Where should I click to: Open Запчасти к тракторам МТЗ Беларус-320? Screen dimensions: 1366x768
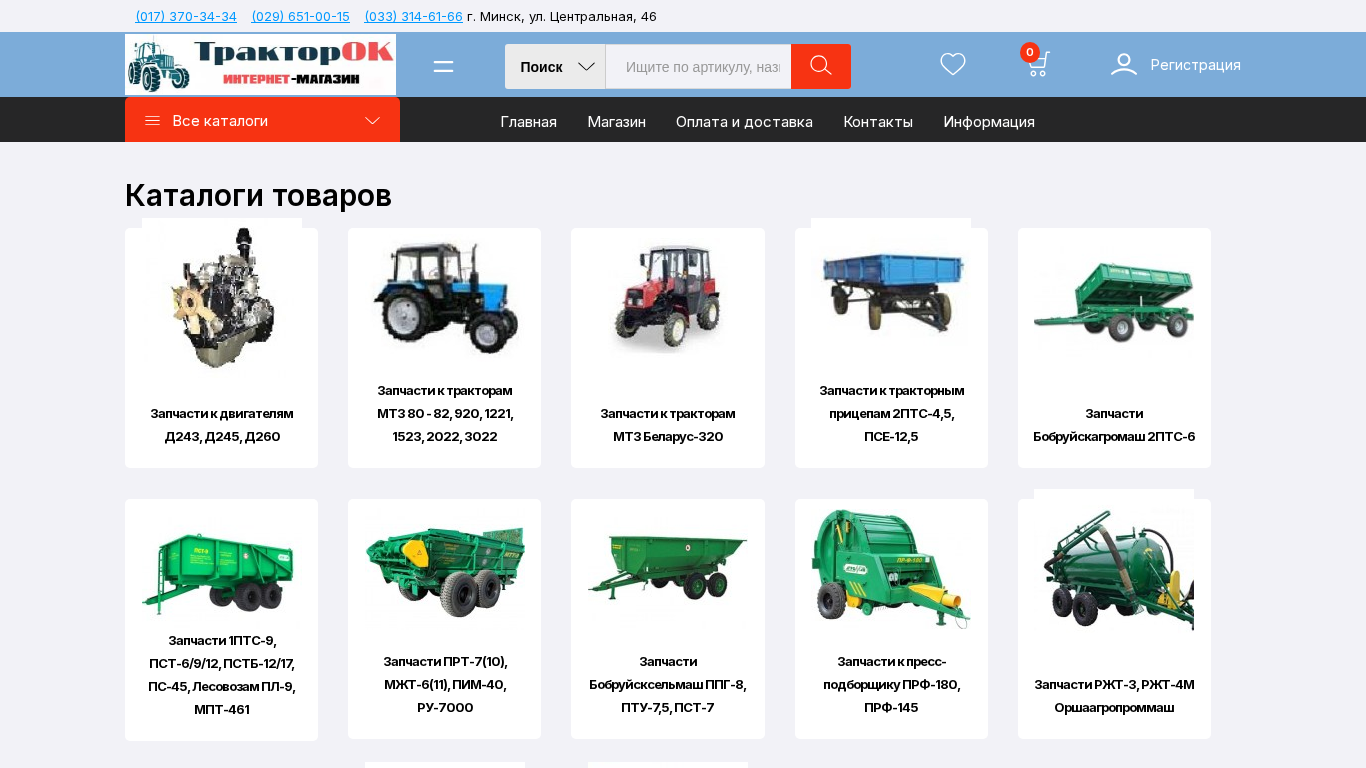[668, 425]
